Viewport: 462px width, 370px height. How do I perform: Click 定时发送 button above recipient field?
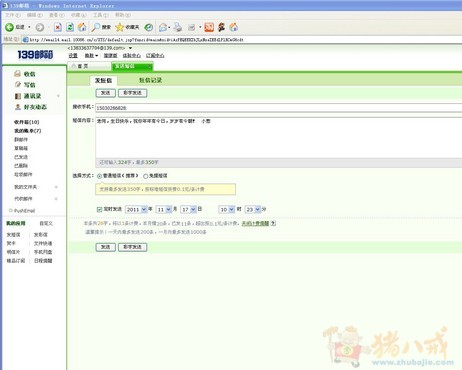point(132,93)
